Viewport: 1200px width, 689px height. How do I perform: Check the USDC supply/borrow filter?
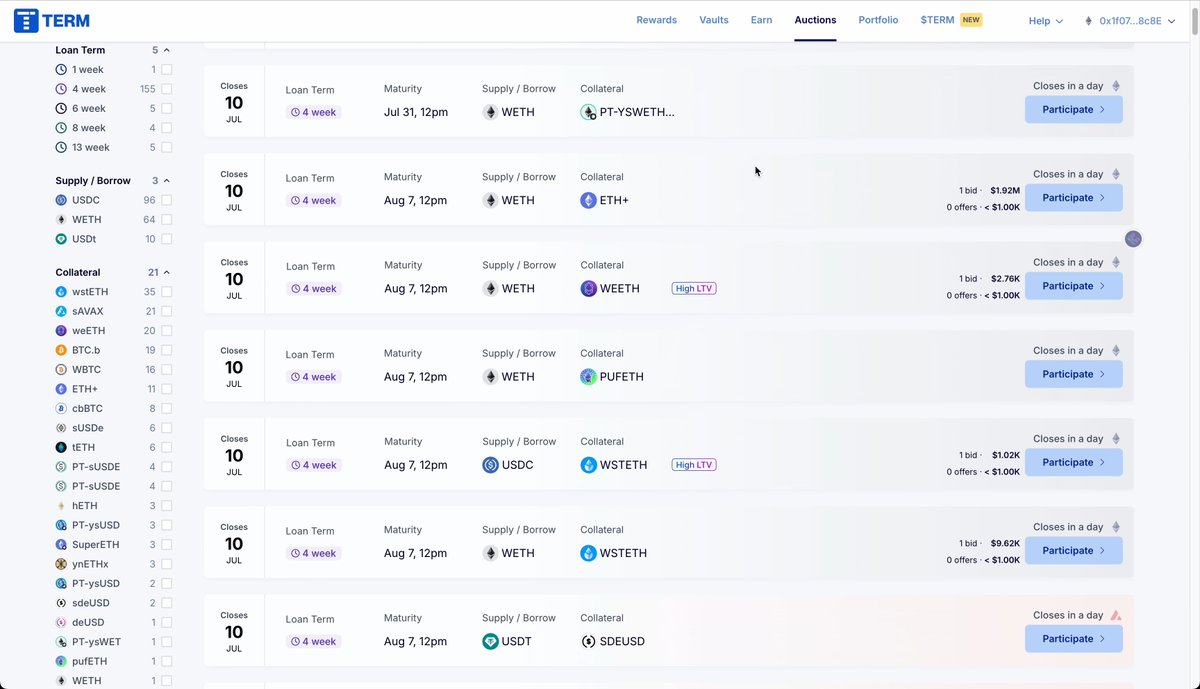point(167,200)
